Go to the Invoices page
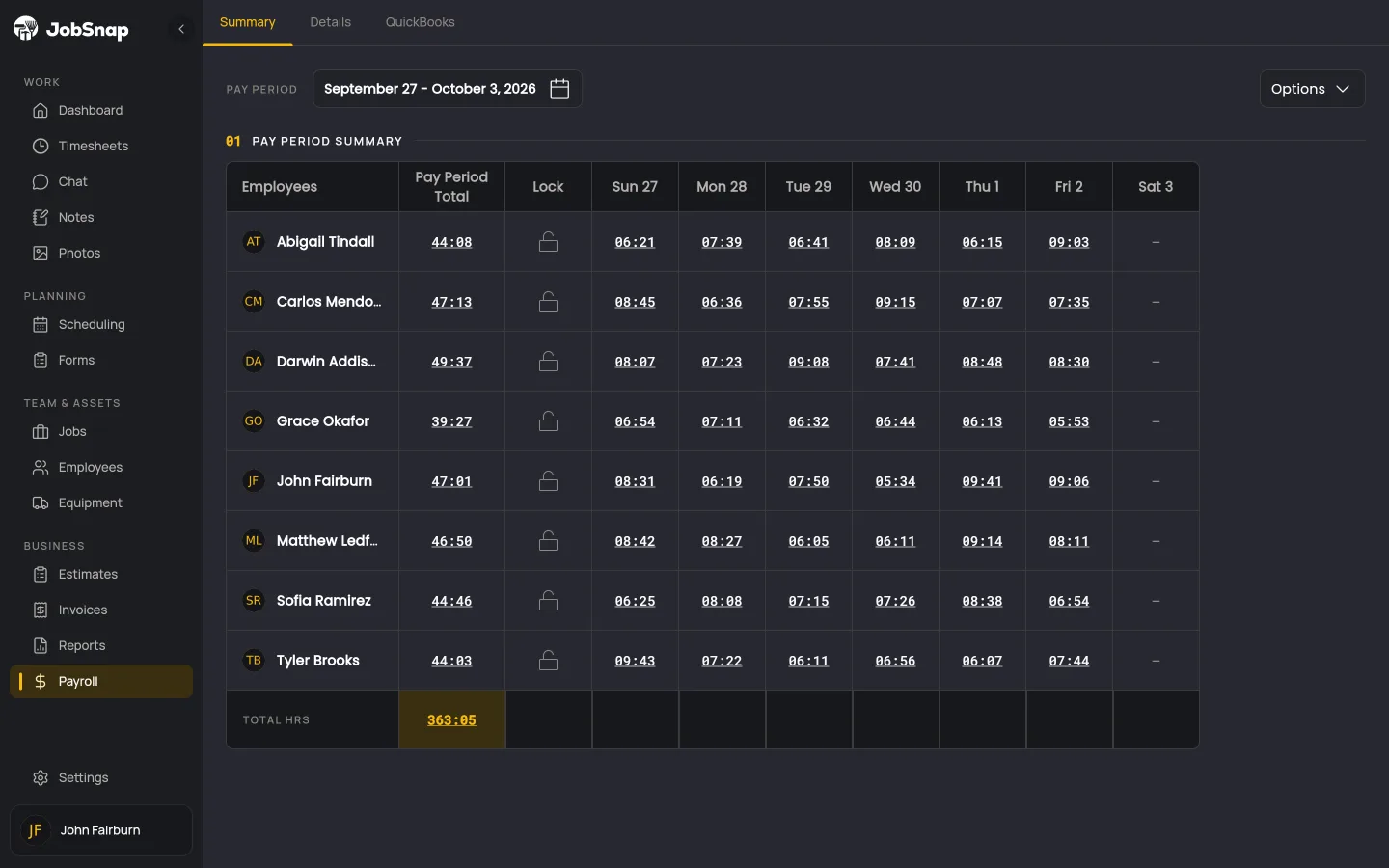 101,610
